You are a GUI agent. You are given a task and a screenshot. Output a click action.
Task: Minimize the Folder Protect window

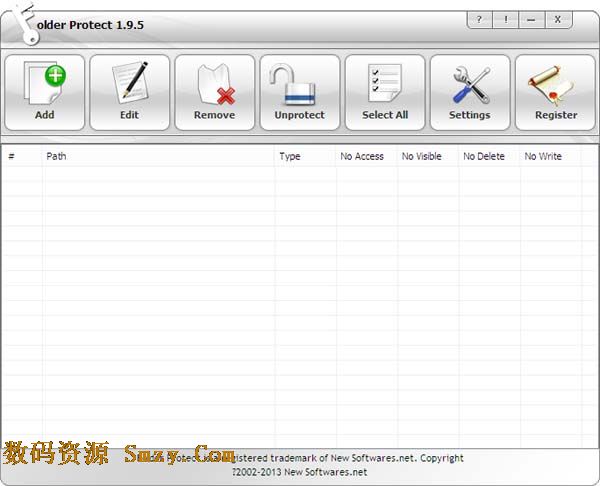(x=532, y=20)
